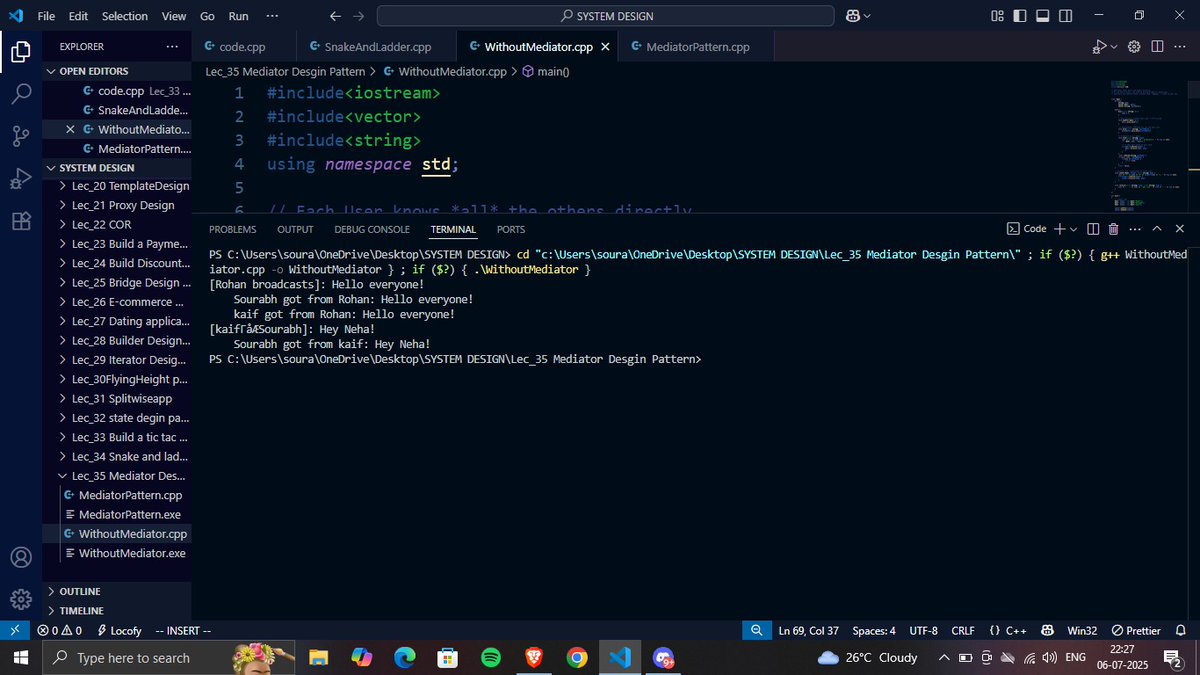1200x675 pixels.
Task: Toggle the bottom Panel visibility
Action: coord(1043,16)
